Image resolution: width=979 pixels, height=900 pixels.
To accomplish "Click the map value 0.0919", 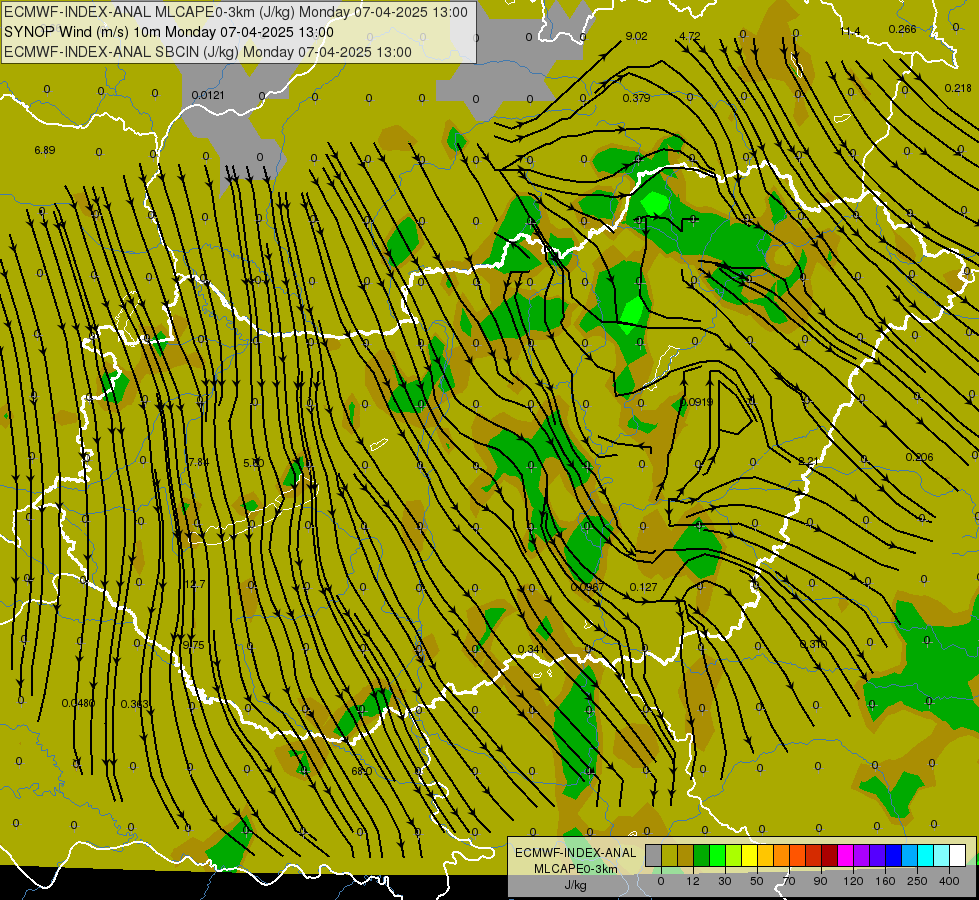I will click(696, 402).
